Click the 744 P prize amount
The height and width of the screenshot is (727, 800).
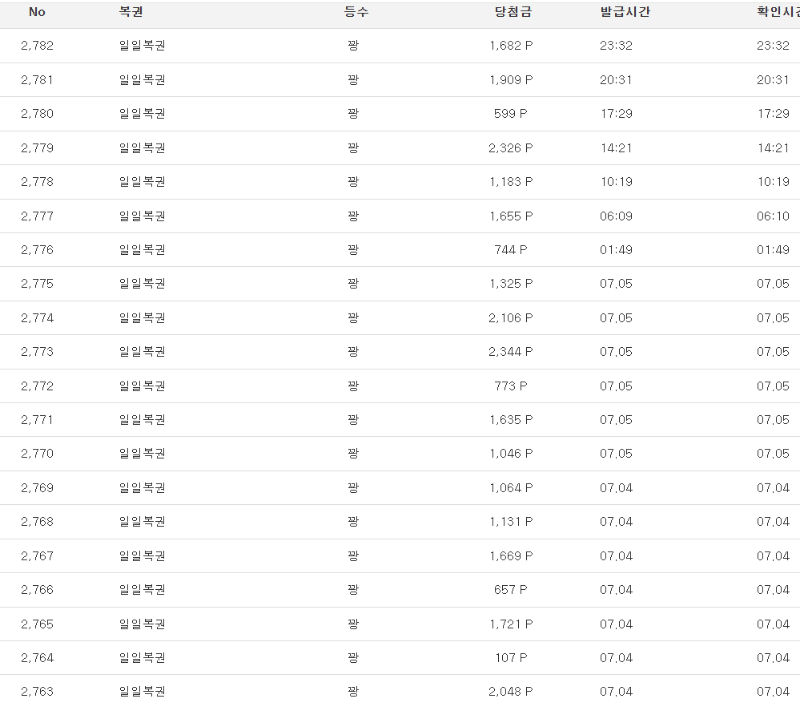click(x=511, y=250)
